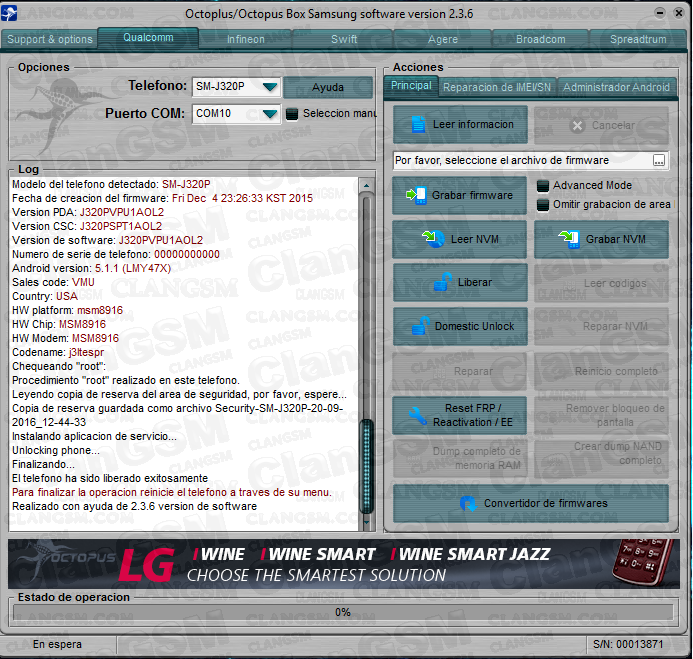The height and width of the screenshot is (659, 693).
Task: Switch to the Infineon tab
Action: click(x=246, y=39)
